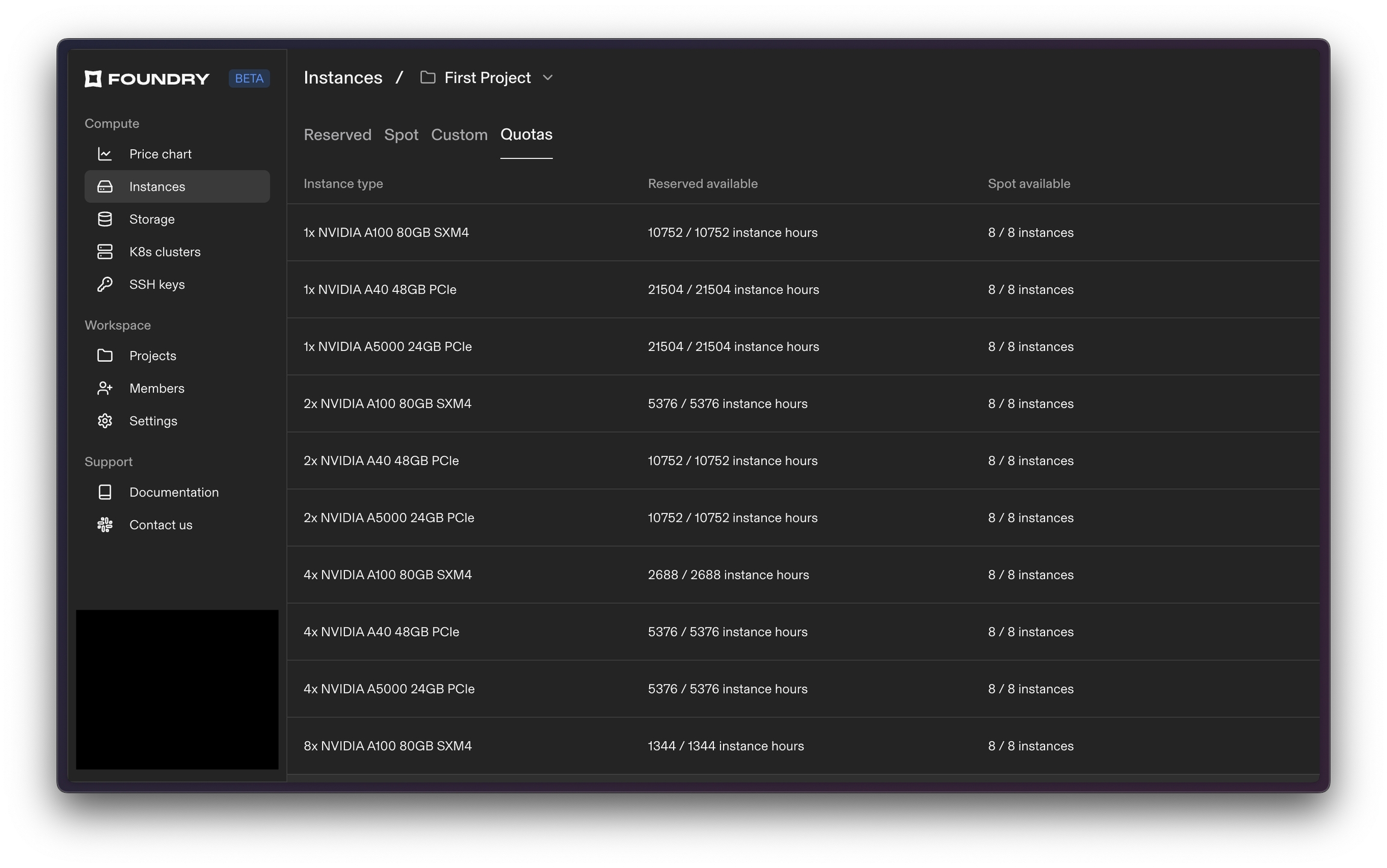
Task: Click 2688 / 2688 instance hours value
Action: tap(728, 575)
